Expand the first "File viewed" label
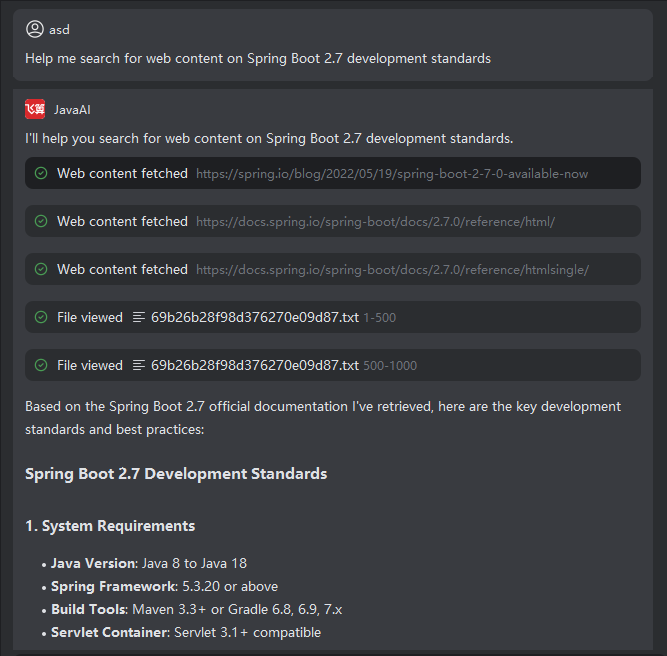This screenshot has height=656, width=667. tap(90, 317)
